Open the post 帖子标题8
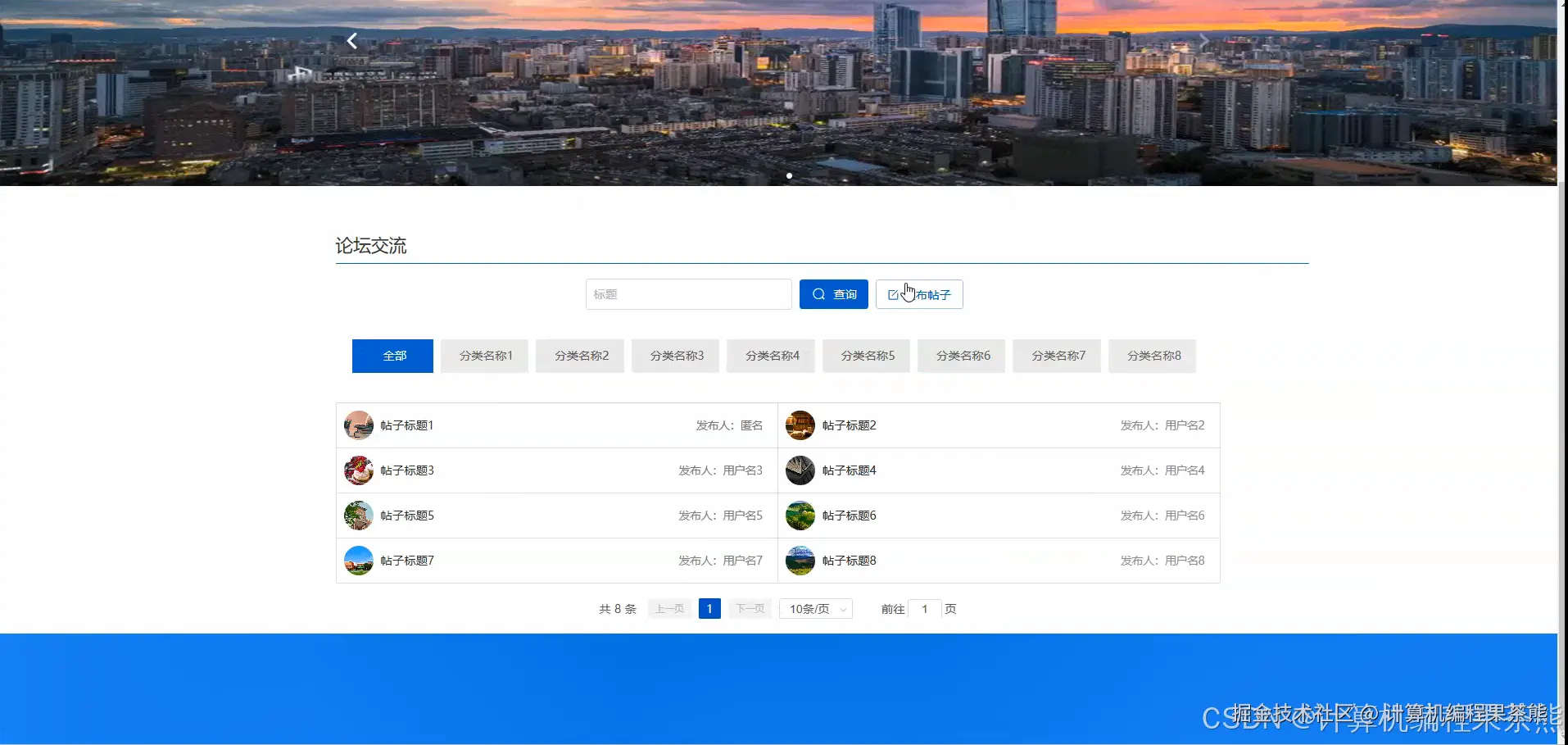Viewport: 1568px width, 745px height. pyautogui.click(x=849, y=561)
